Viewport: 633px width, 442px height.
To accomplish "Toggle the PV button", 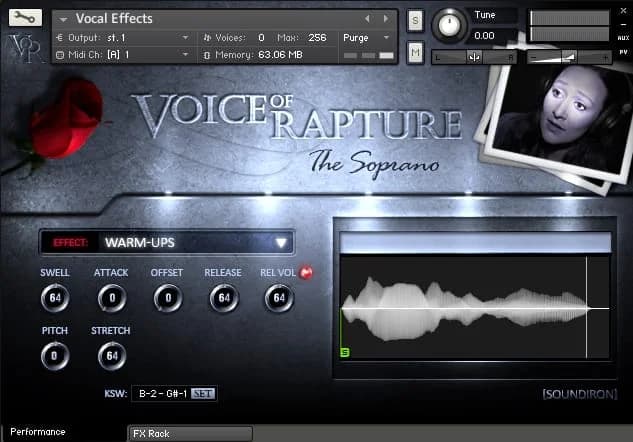I will 623,52.
